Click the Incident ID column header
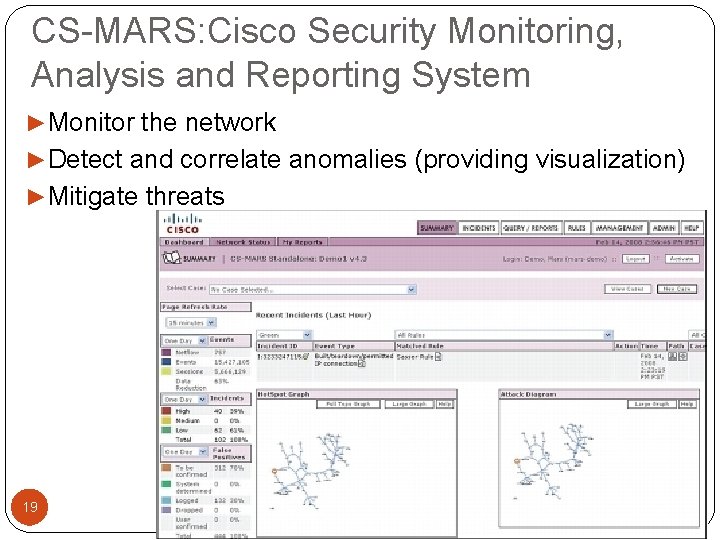This screenshot has width=720, height=540. pyautogui.click(x=284, y=346)
